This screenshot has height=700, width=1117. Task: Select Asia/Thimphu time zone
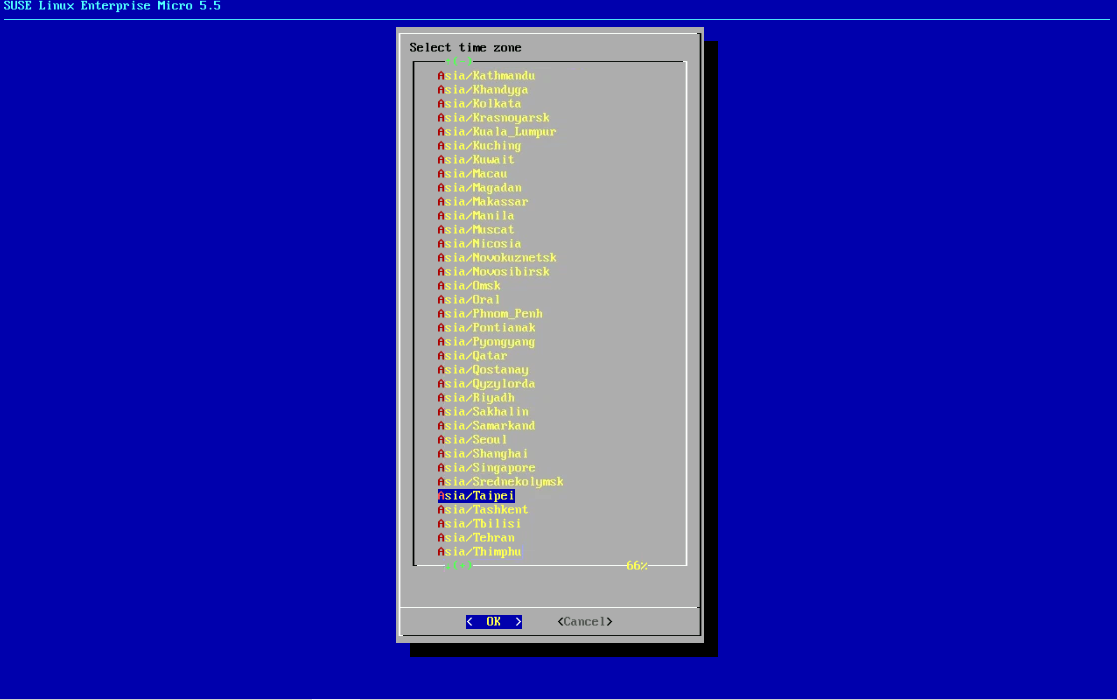(479, 552)
